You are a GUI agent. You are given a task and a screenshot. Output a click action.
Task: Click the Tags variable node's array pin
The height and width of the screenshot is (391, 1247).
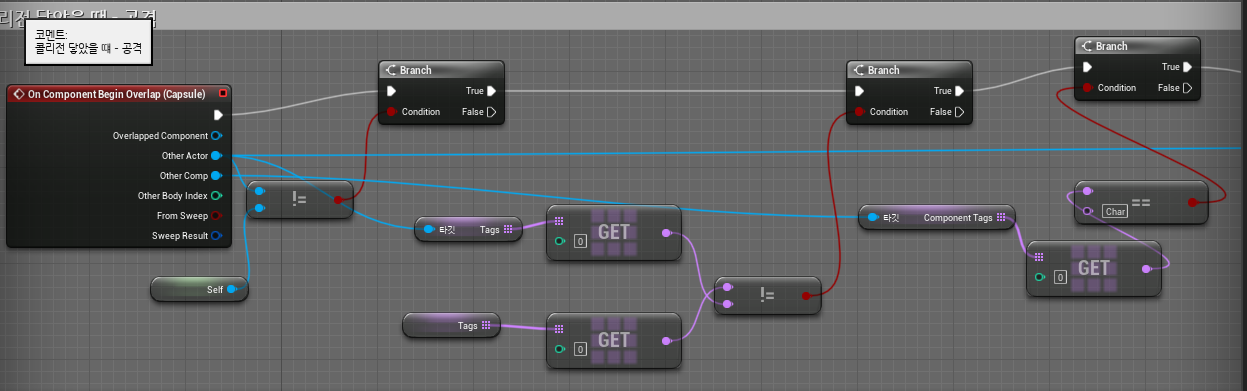486,325
